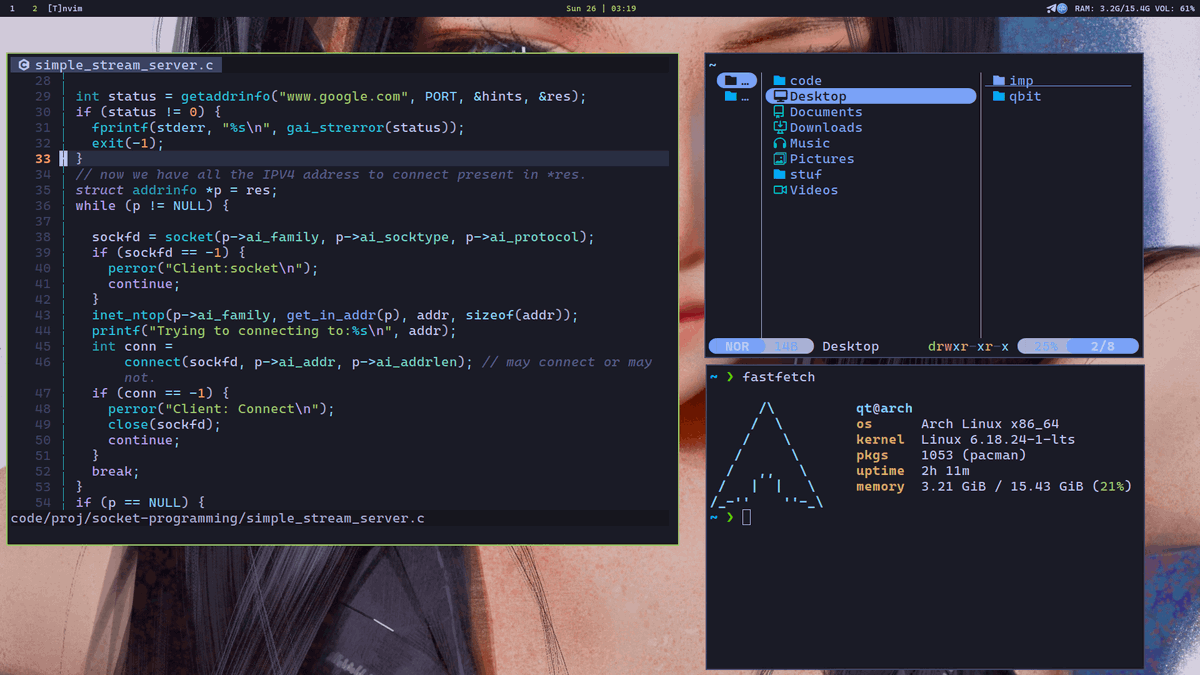Open the Telegram icon in the status bar
The height and width of the screenshot is (675, 1200).
[x=1051, y=8]
